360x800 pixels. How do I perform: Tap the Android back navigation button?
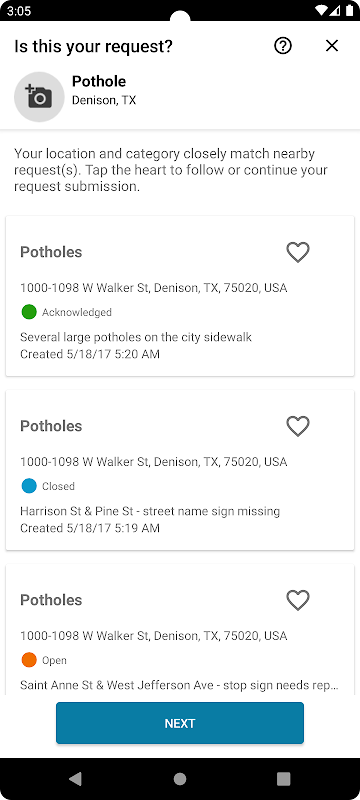75,779
